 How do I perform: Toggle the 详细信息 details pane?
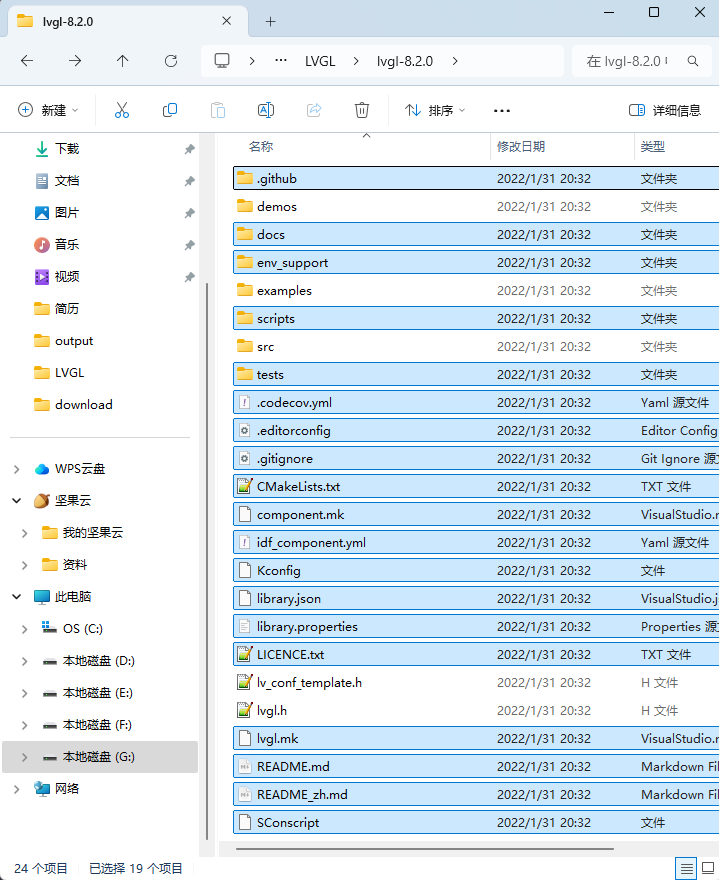(x=665, y=110)
